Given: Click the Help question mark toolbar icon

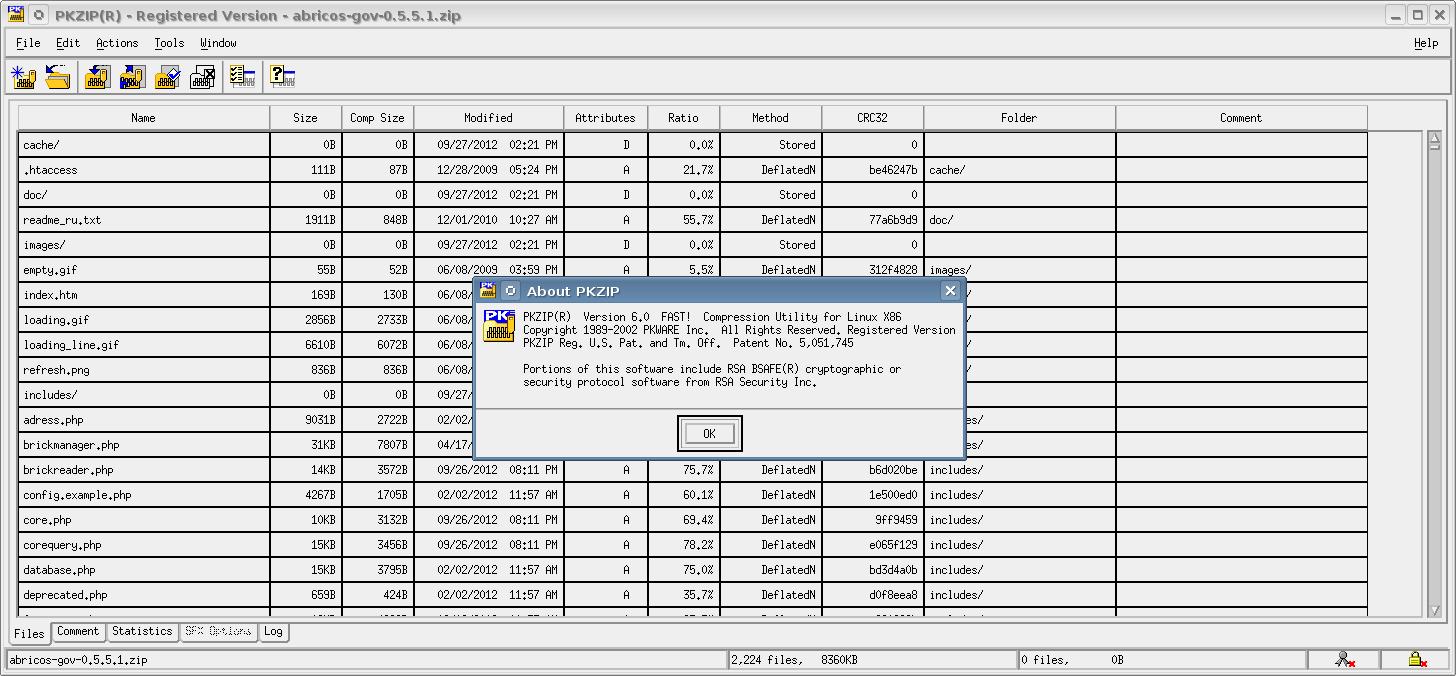Looking at the screenshot, I should [x=282, y=77].
